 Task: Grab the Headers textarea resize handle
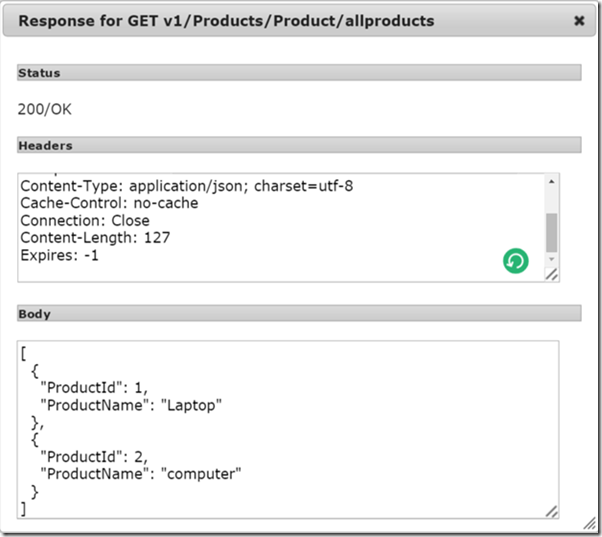(x=551, y=274)
